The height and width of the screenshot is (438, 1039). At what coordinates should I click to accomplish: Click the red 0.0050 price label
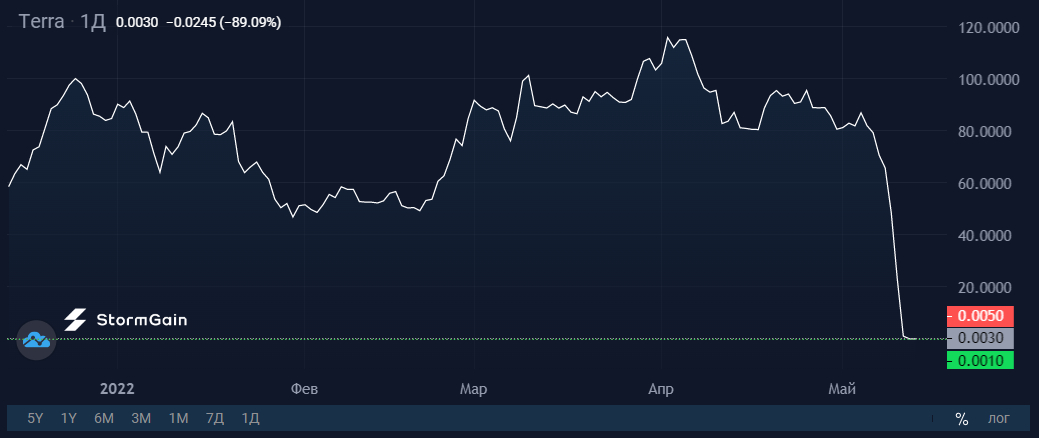tap(980, 316)
